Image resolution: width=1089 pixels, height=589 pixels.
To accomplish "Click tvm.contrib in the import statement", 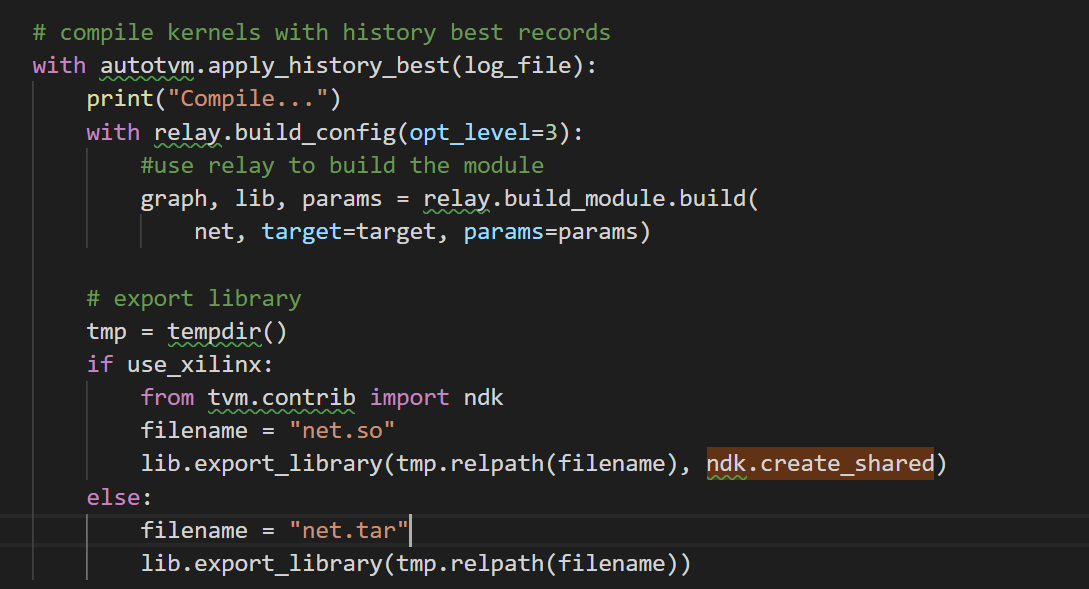I will pyautogui.click(x=281, y=397).
